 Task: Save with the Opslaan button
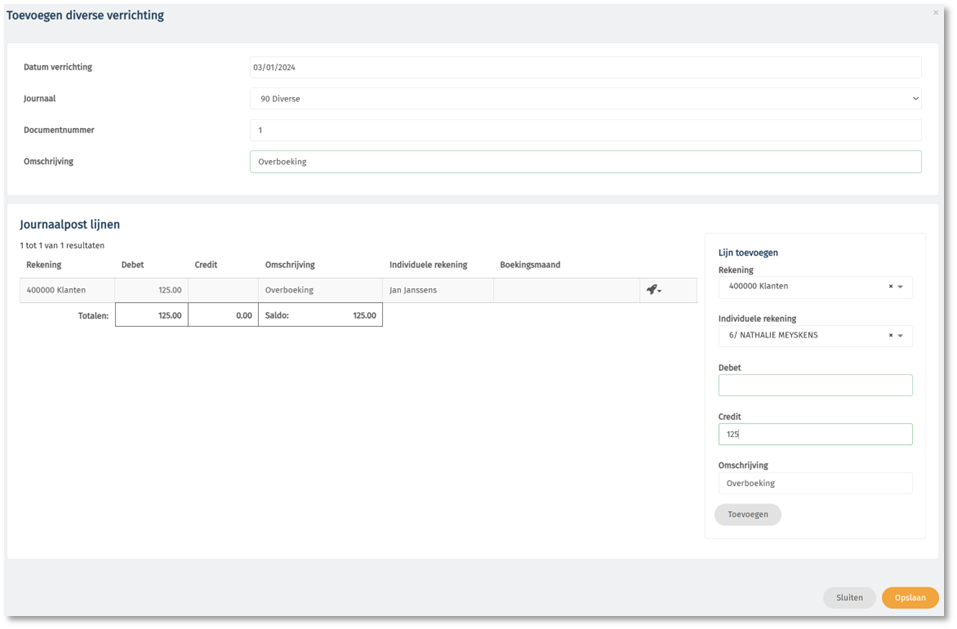coord(910,598)
